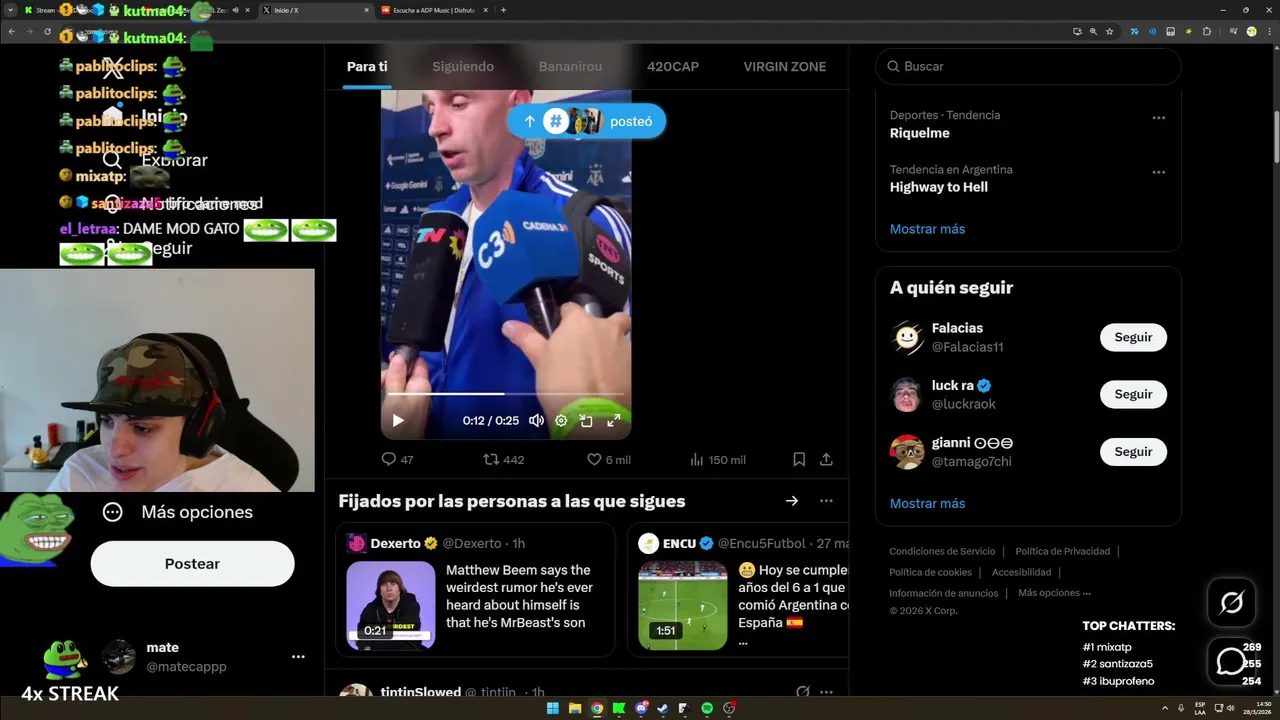Open the messages chat bubble icon
Screen dimensions: 1280x720
tap(1232, 661)
